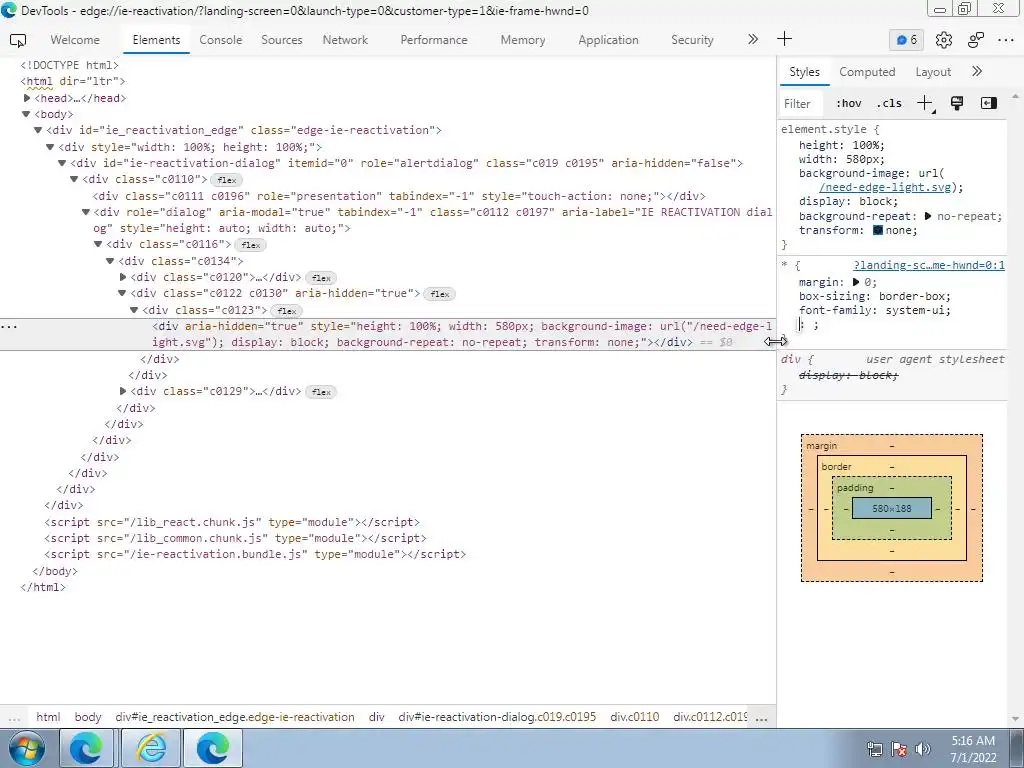Add new style rule plus icon
This screenshot has width=1024, height=768.
point(925,103)
